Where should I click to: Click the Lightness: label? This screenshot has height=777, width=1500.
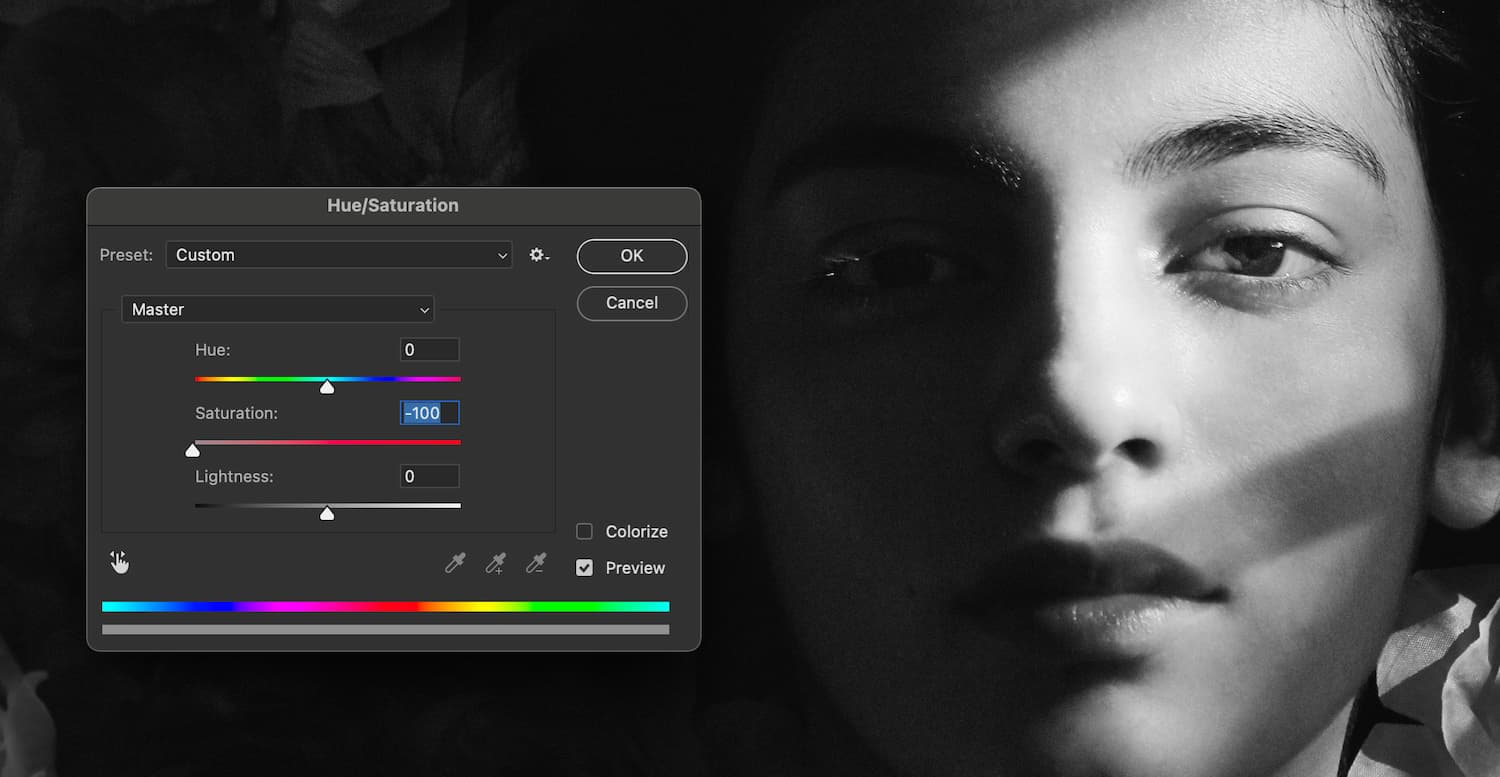pos(234,477)
